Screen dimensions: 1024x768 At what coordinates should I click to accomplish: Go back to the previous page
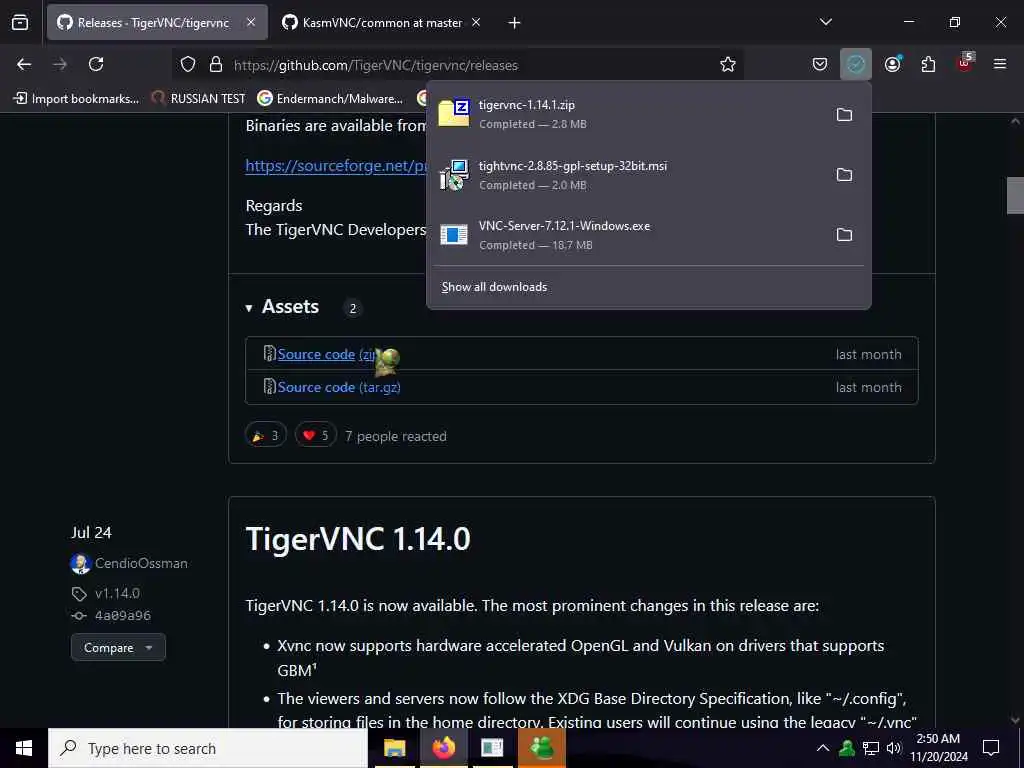click(x=24, y=64)
